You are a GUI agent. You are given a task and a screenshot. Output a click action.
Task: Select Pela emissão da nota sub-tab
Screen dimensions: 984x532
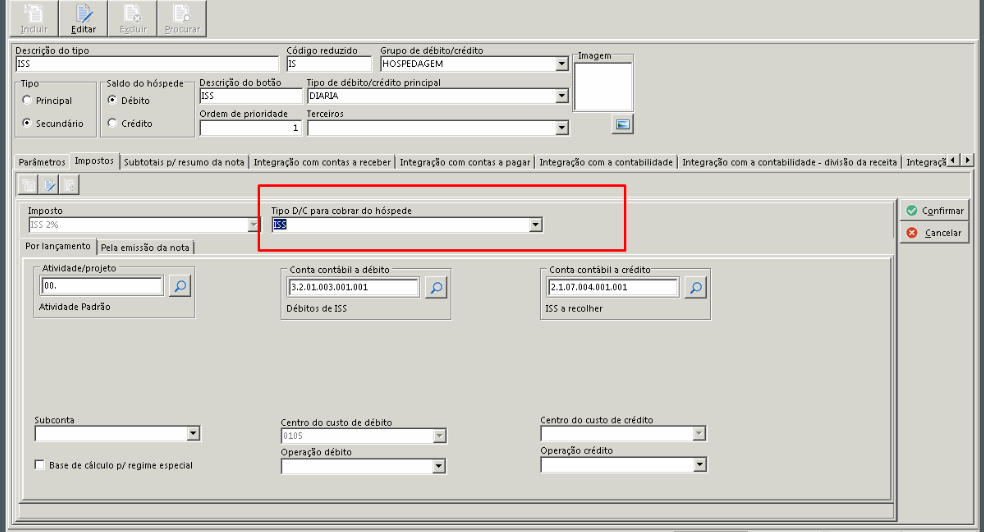[145, 248]
